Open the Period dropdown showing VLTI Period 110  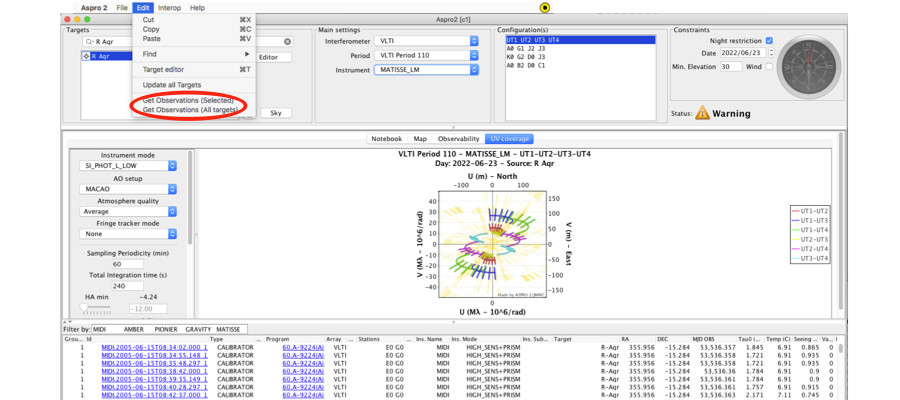click(x=426, y=56)
